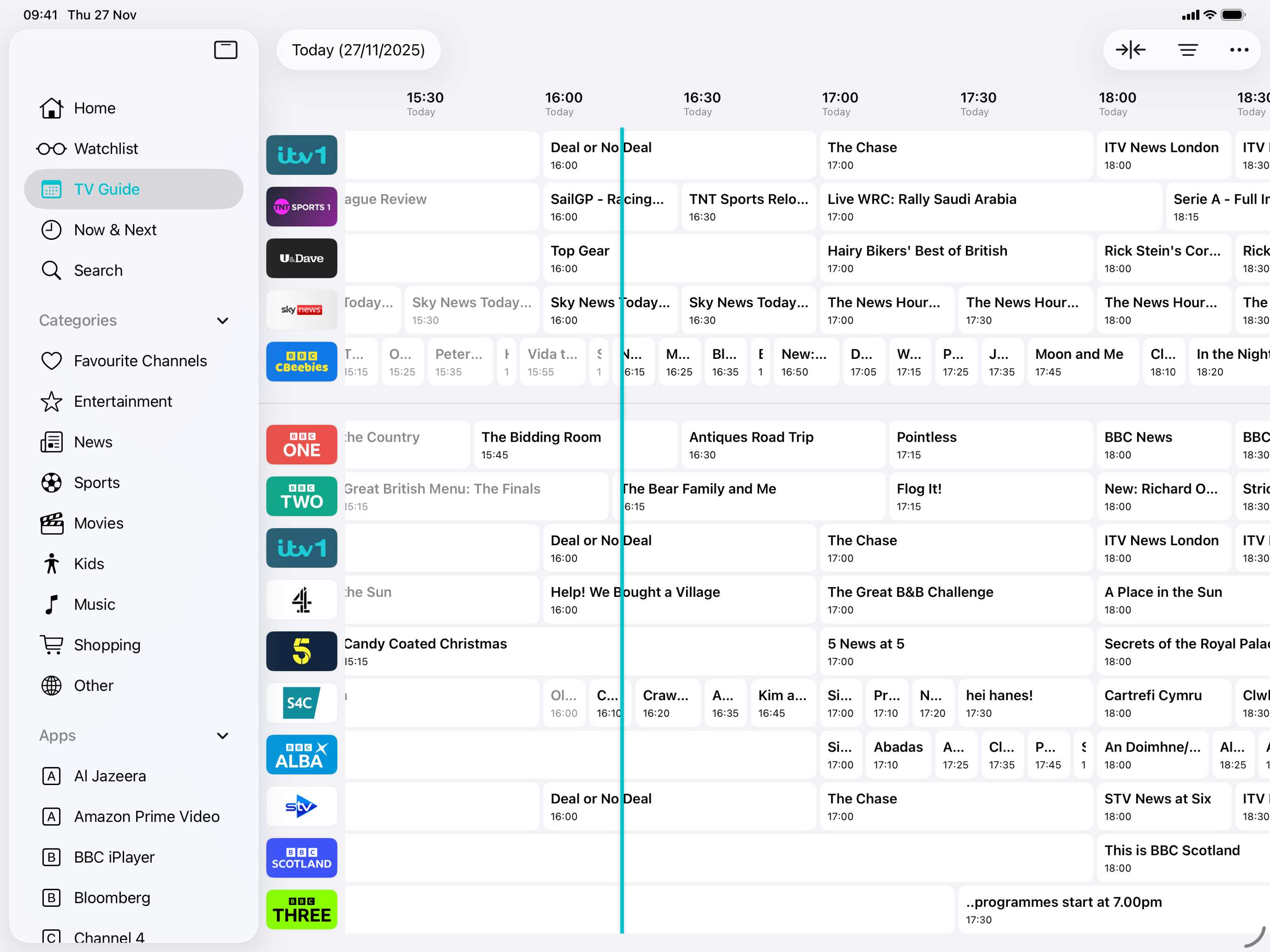Select the TNT Sports 1 channel logo

click(301, 207)
